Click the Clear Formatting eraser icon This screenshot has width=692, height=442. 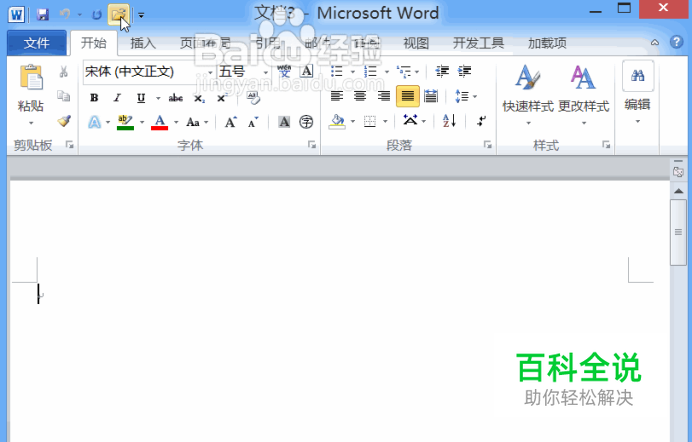tap(253, 97)
